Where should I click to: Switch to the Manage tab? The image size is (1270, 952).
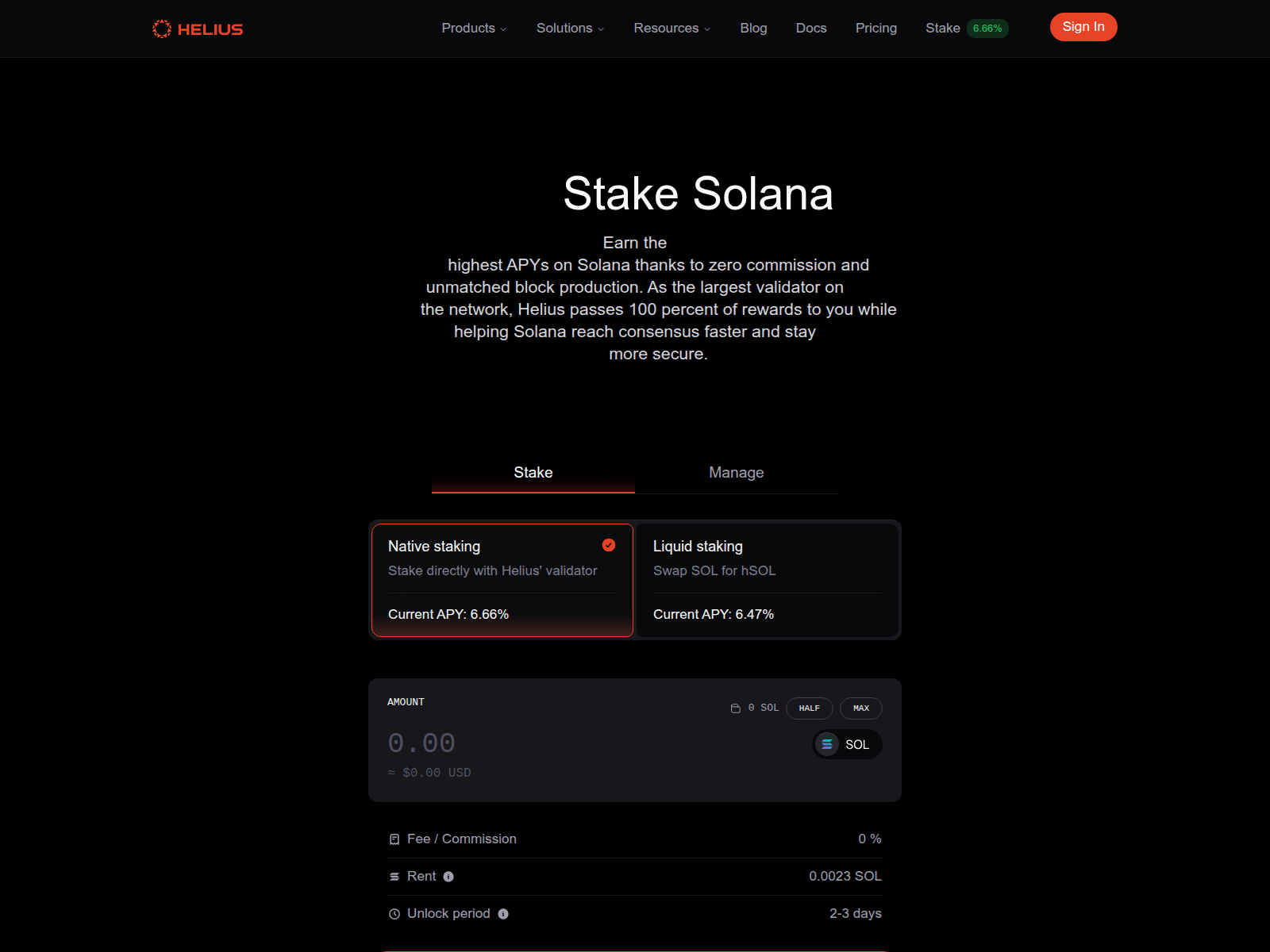coord(737,473)
